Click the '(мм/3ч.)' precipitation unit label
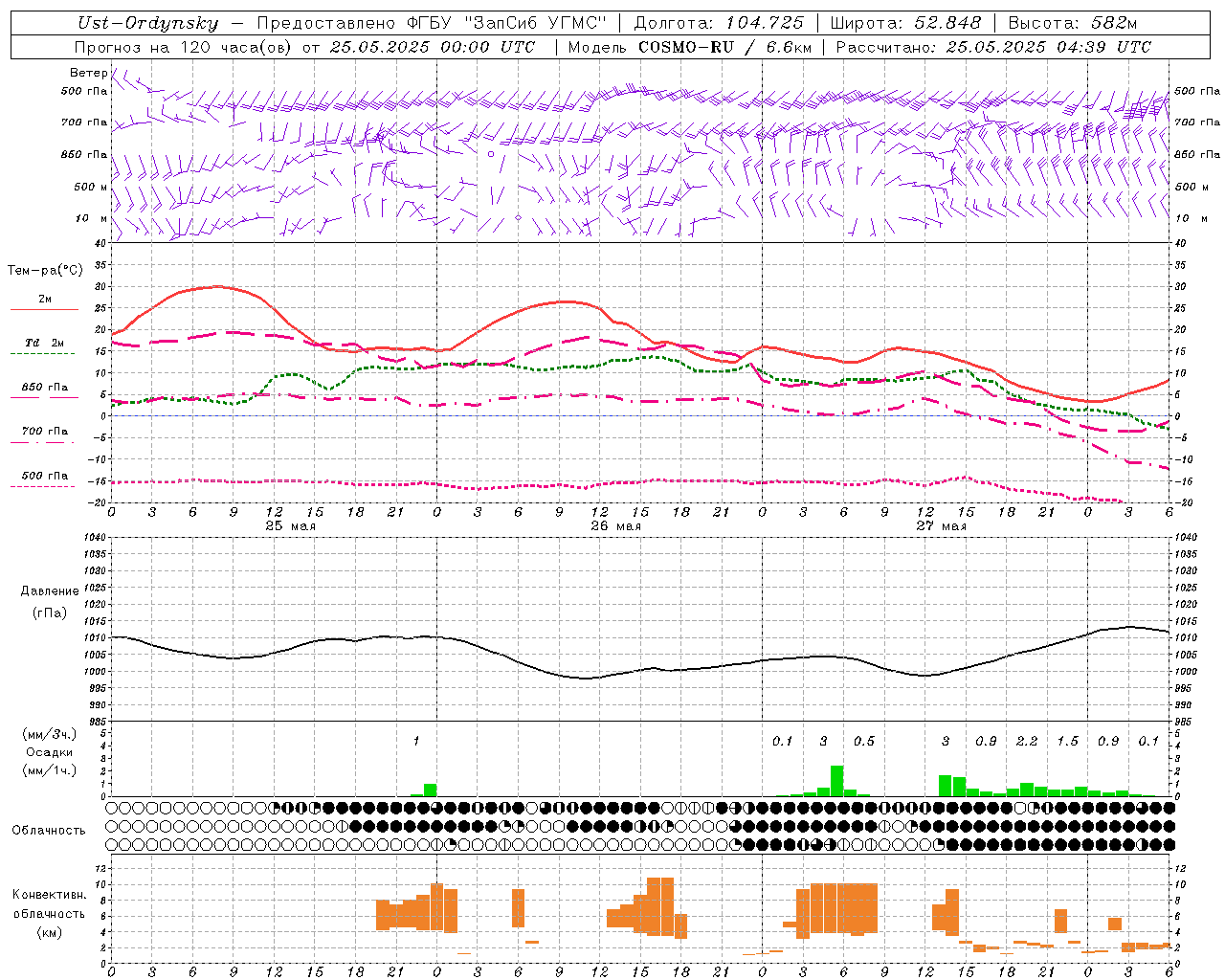Viewport: 1225px width, 980px height. [x=50, y=735]
